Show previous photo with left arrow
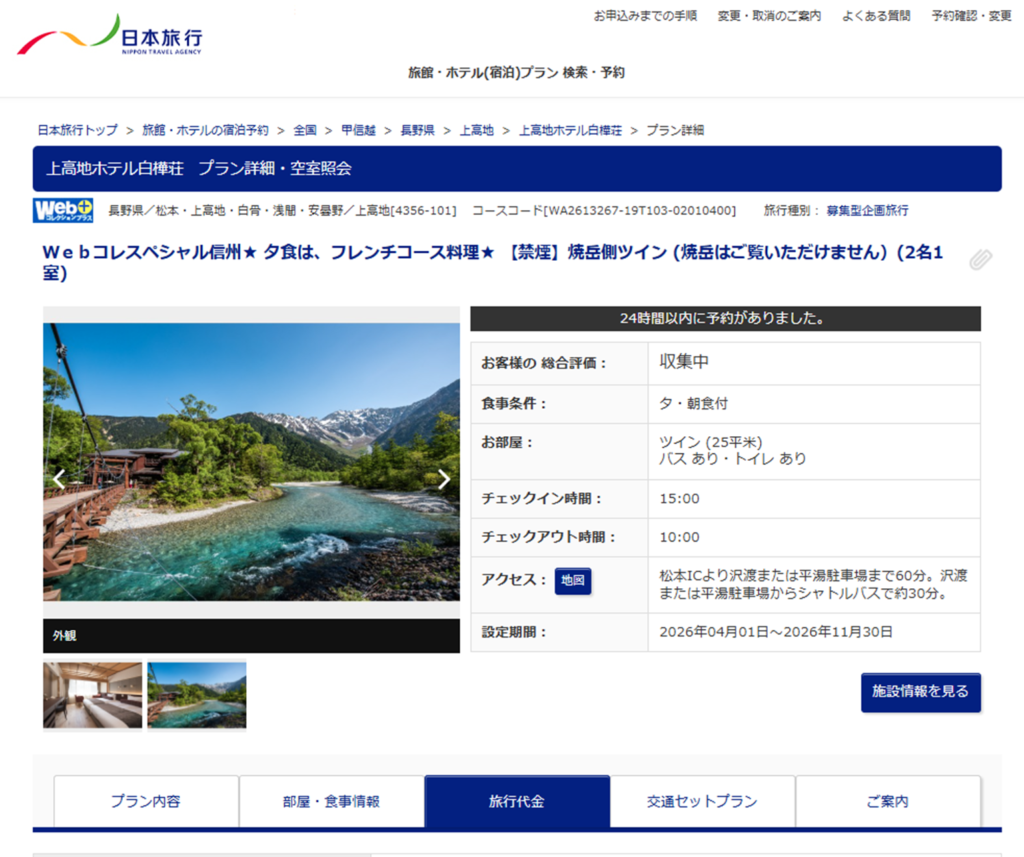Screen dimensions: 1024x857 tap(59, 479)
